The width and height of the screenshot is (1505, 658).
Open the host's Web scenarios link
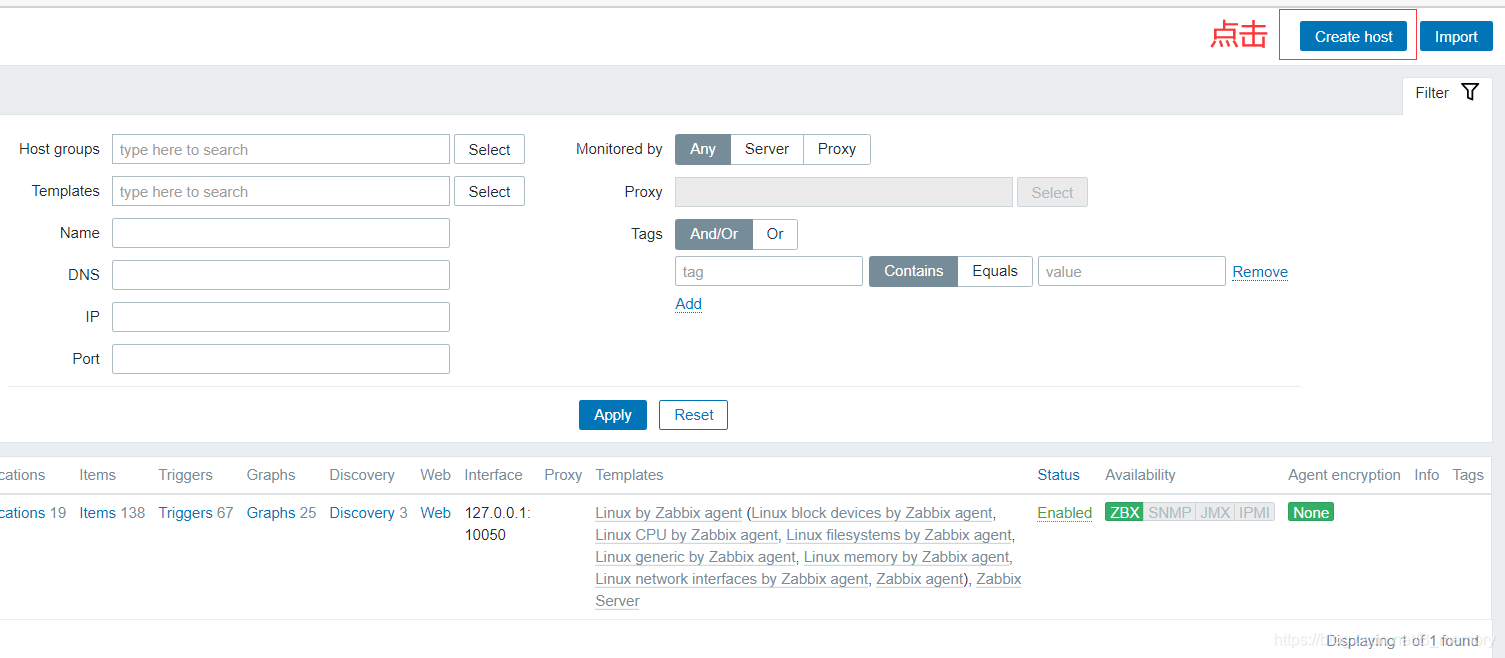pyautogui.click(x=435, y=513)
